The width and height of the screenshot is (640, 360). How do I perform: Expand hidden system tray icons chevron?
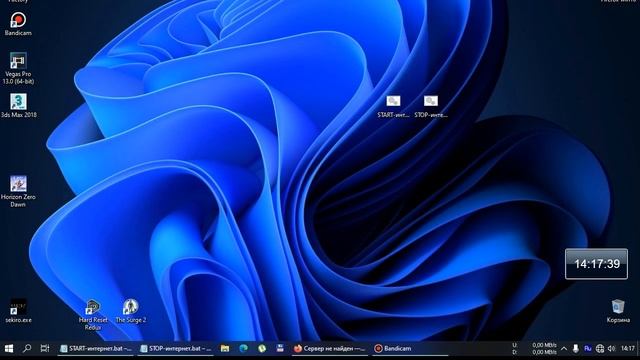(x=564, y=349)
